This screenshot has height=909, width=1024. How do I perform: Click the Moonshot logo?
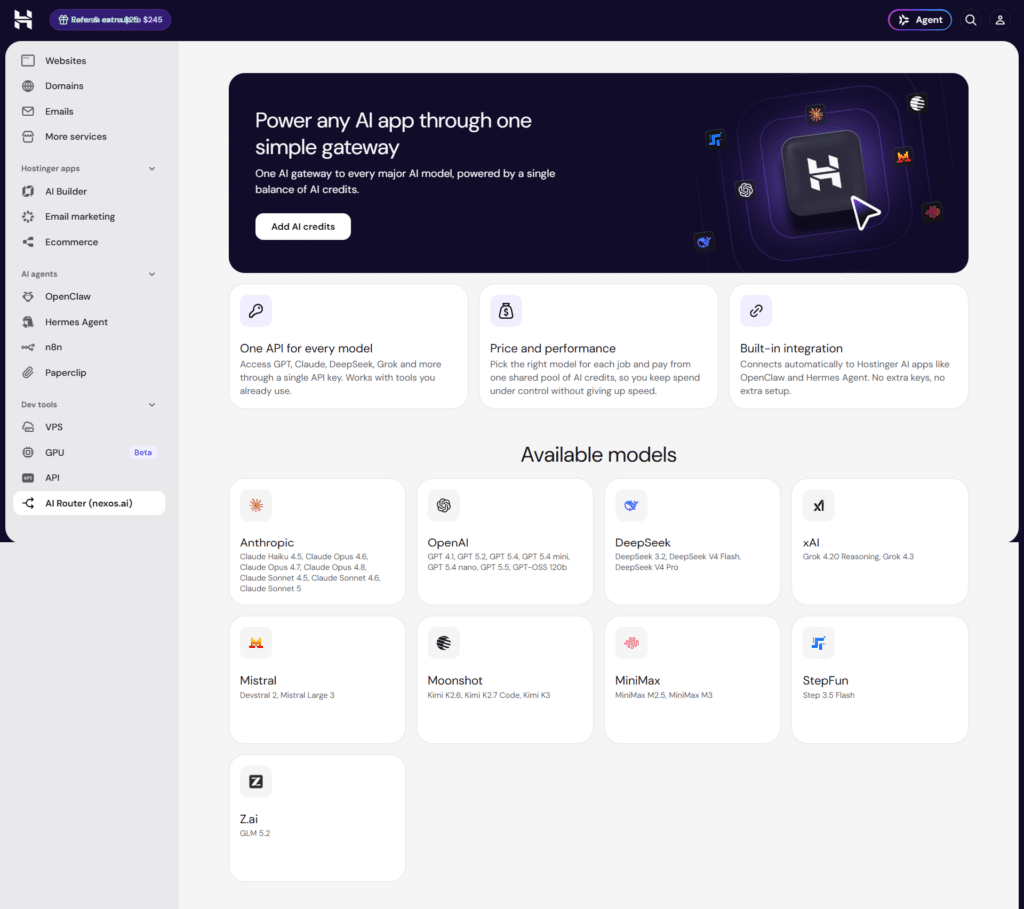443,643
